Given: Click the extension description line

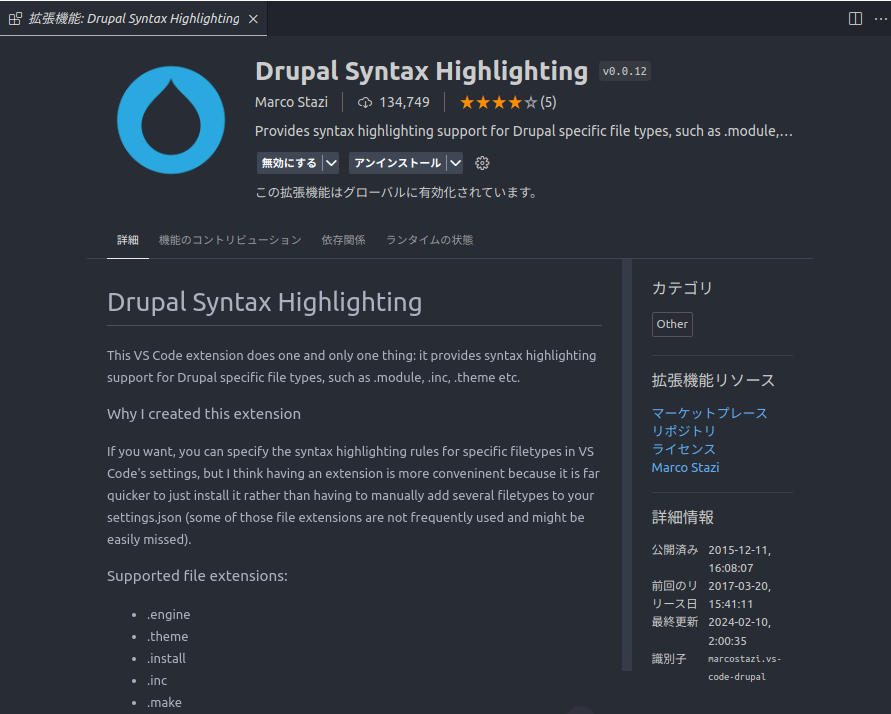Looking at the screenshot, I should (523, 131).
